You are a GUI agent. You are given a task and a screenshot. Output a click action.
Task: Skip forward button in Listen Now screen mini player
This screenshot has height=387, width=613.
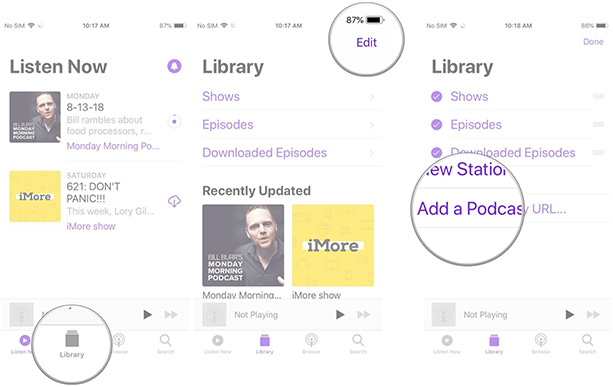171,314
